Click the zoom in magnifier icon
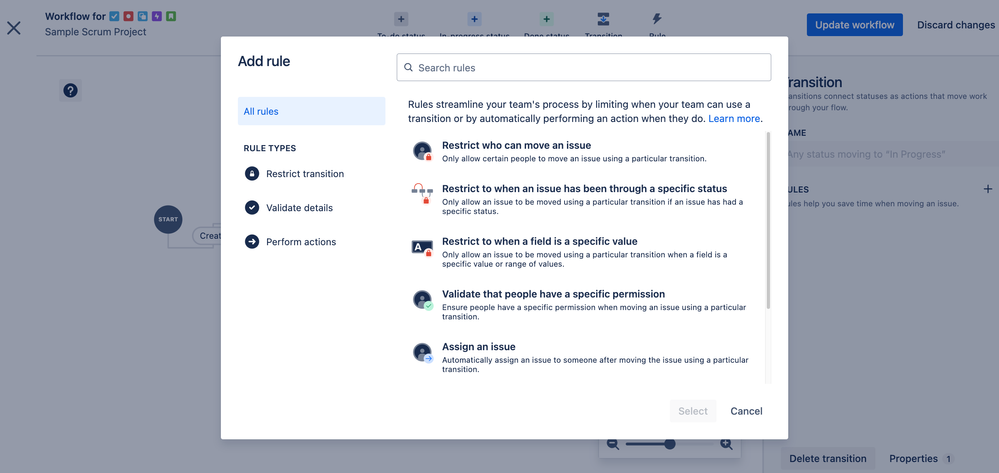The width and height of the screenshot is (999, 473). coord(726,444)
